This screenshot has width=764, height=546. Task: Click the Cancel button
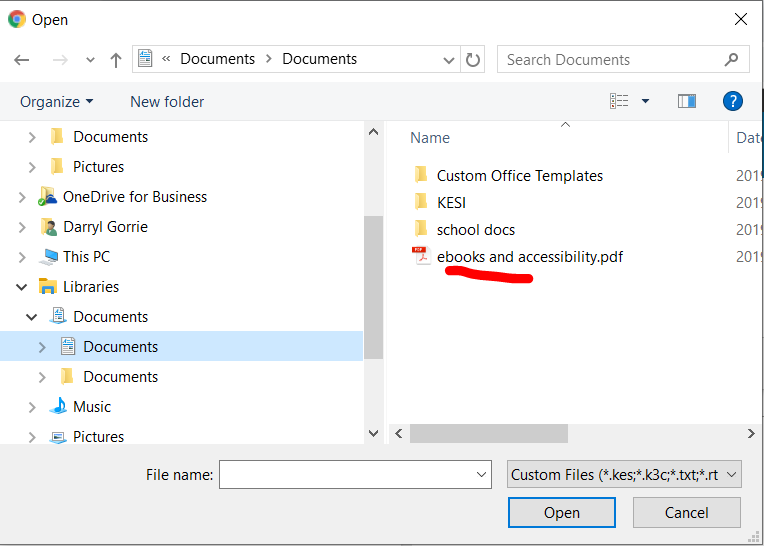tap(687, 512)
